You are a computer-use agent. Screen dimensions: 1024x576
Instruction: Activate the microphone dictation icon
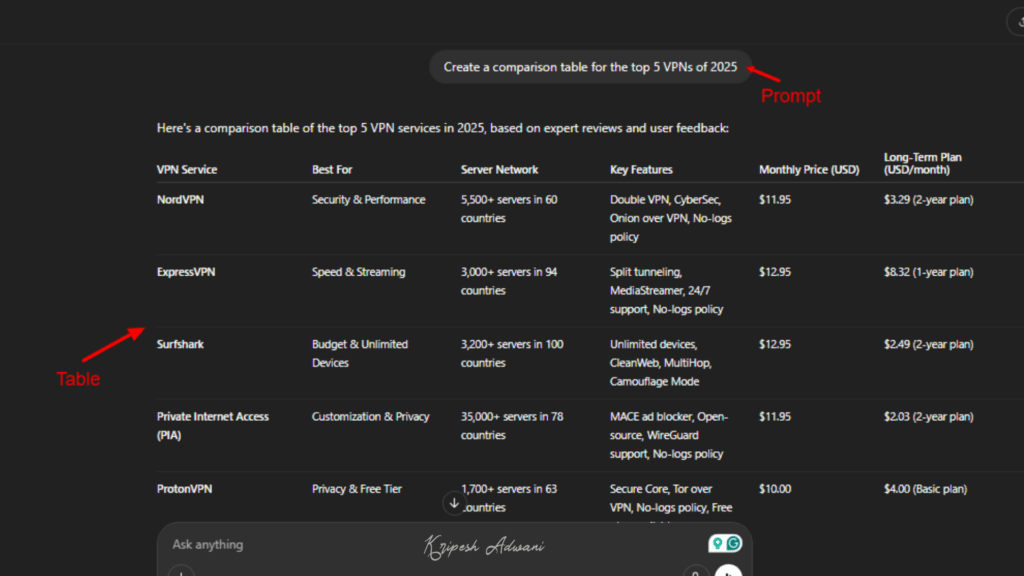pyautogui.click(x=697, y=574)
